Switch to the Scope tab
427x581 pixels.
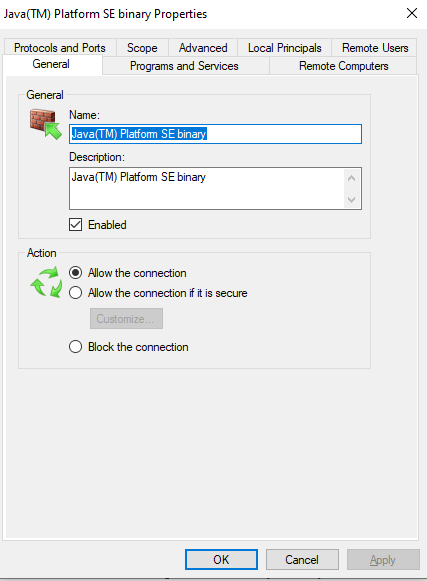(x=142, y=48)
